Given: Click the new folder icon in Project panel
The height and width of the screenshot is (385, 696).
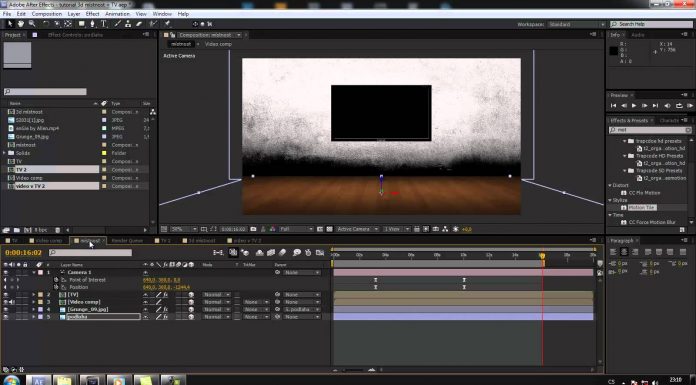Looking at the screenshot, I should pos(16,230).
